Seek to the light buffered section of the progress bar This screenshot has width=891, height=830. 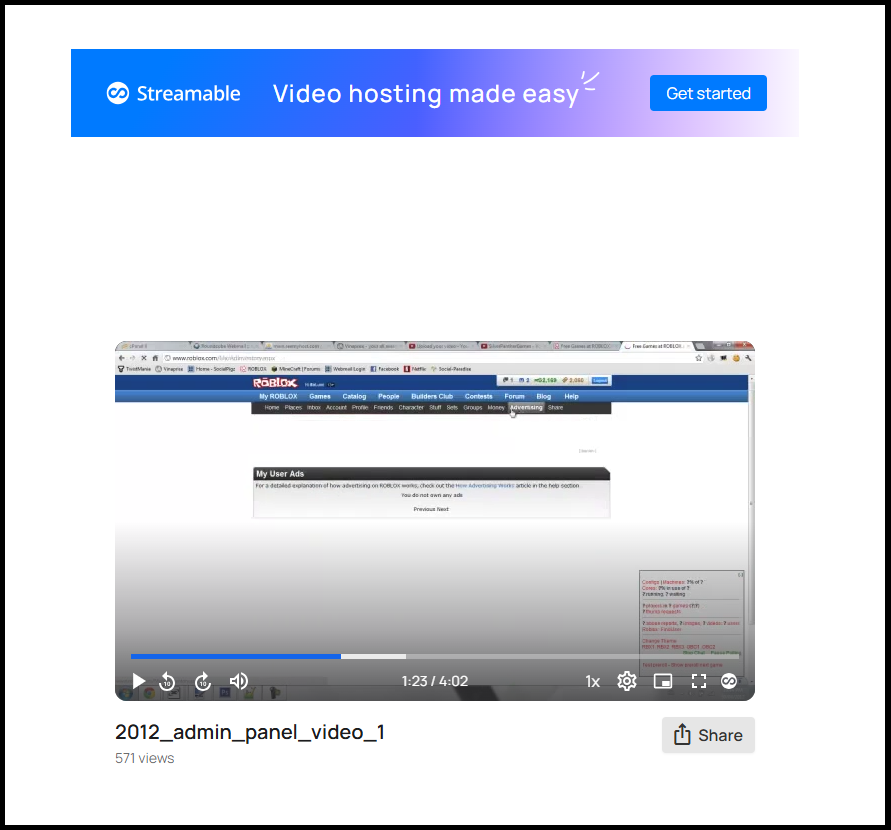373,657
